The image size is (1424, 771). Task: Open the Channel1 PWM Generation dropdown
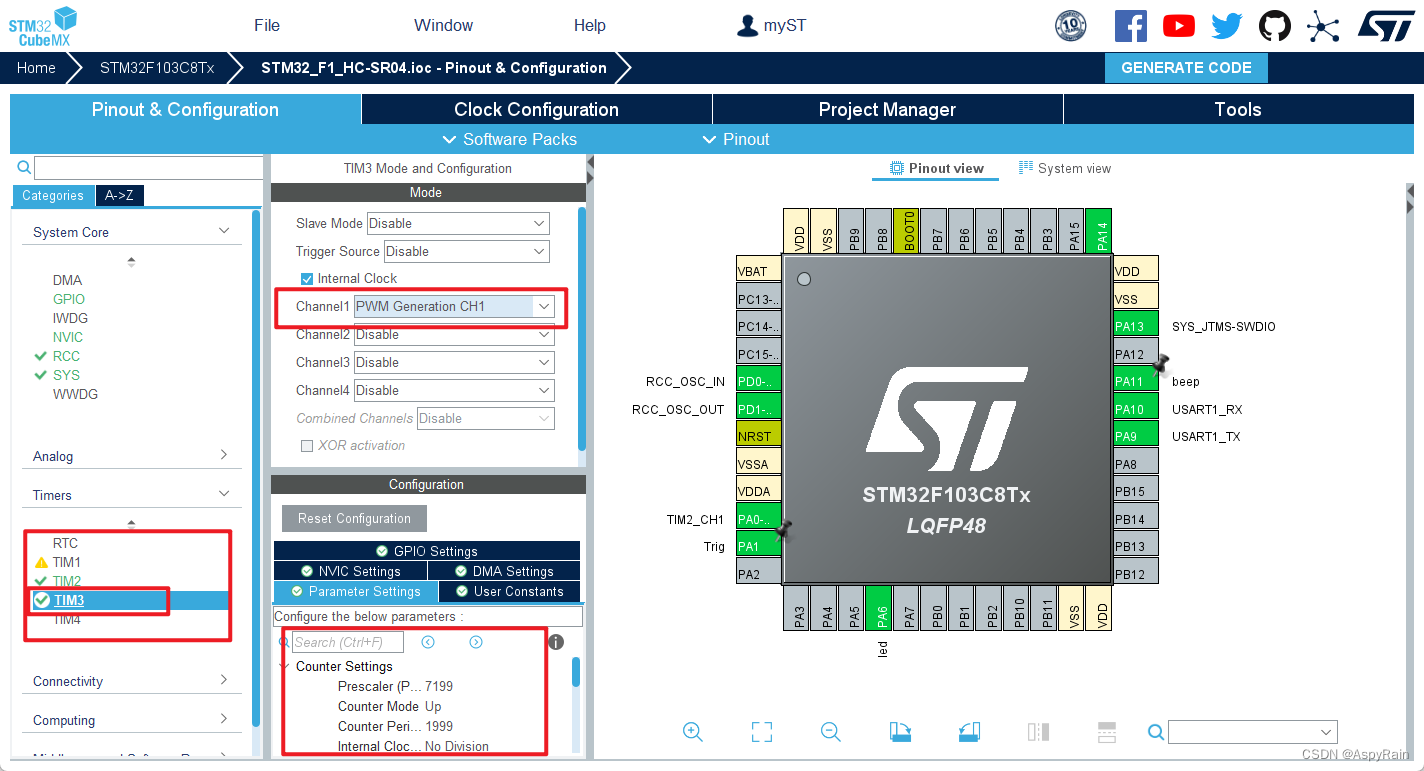455,306
